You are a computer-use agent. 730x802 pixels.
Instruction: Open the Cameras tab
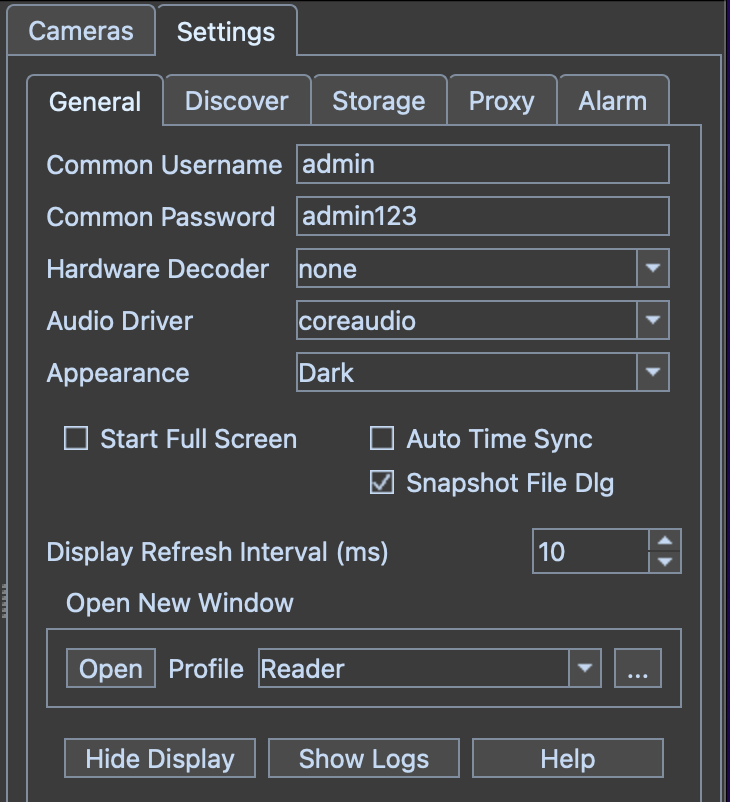pyautogui.click(x=81, y=31)
